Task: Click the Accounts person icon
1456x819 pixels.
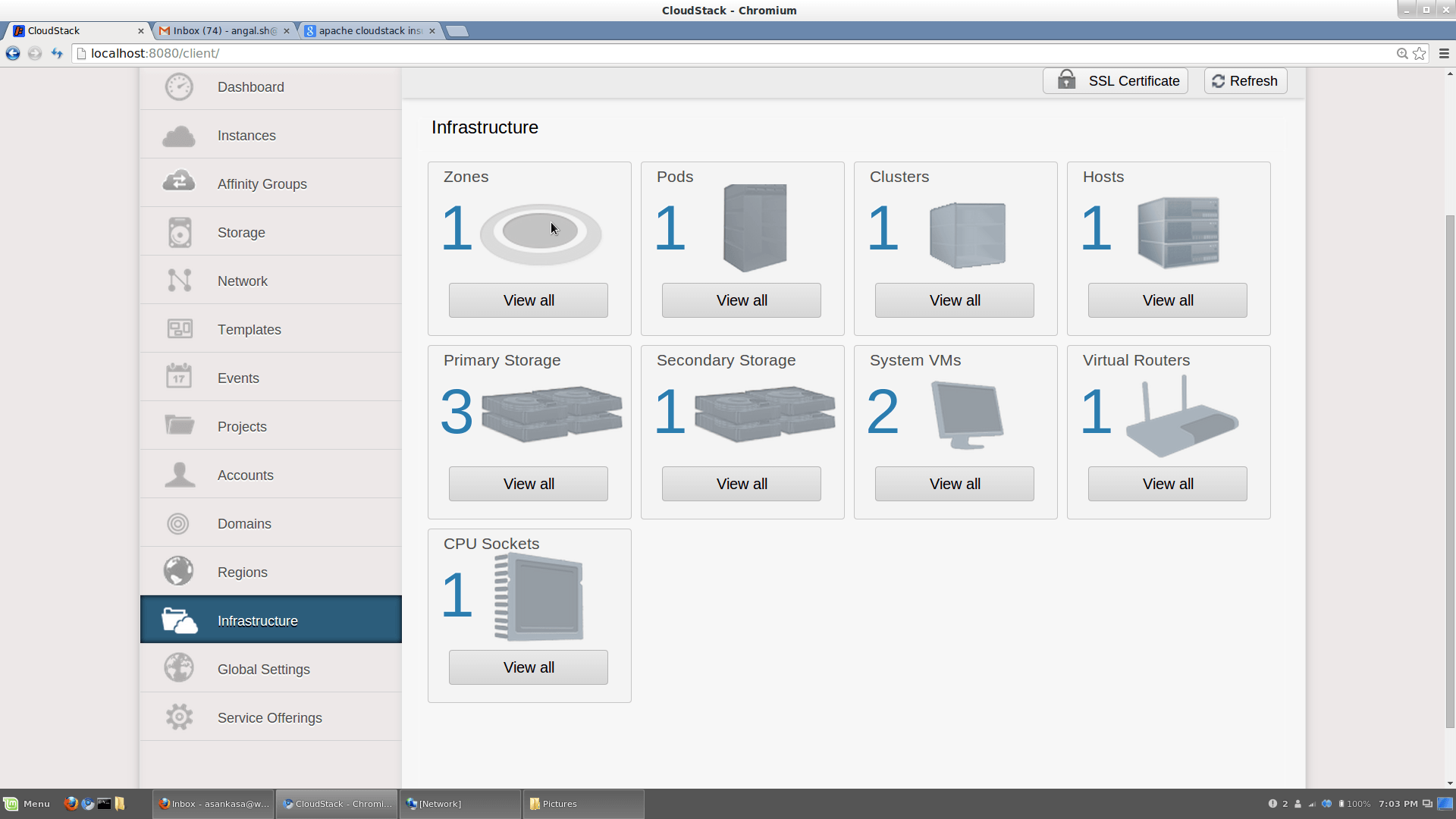Action: 180,474
